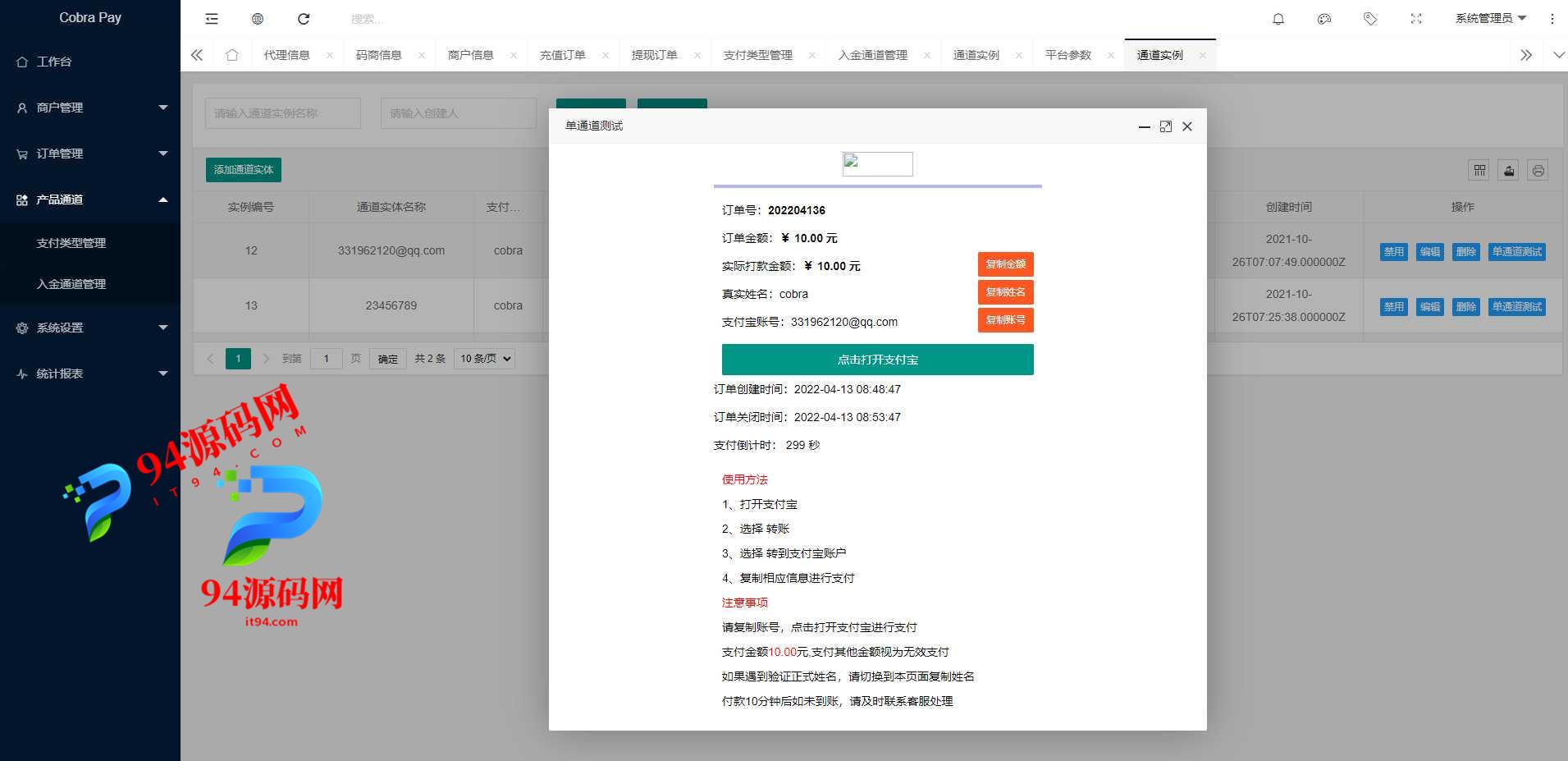Click 单通道测试 for instance 13

(x=1516, y=307)
